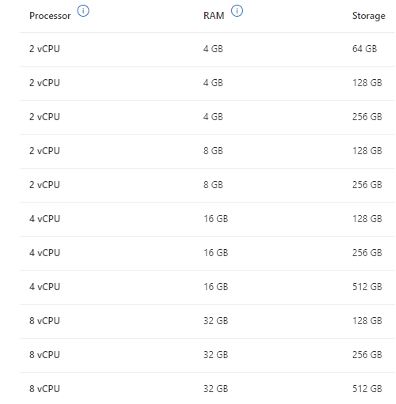The height and width of the screenshot is (404, 396).
Task: Select the 8 vCPU 32 GB 128 GB row
Action: pos(207,321)
